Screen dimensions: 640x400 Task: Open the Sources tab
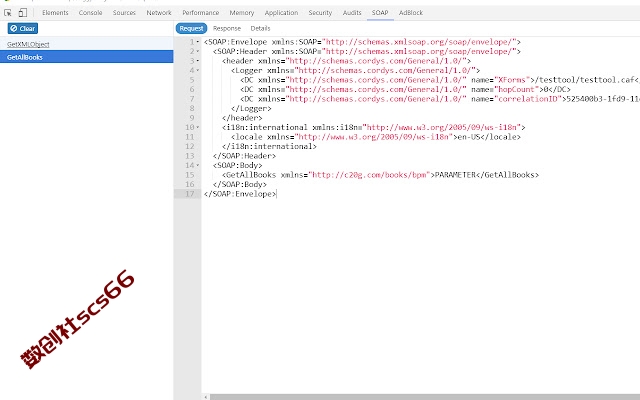124,13
